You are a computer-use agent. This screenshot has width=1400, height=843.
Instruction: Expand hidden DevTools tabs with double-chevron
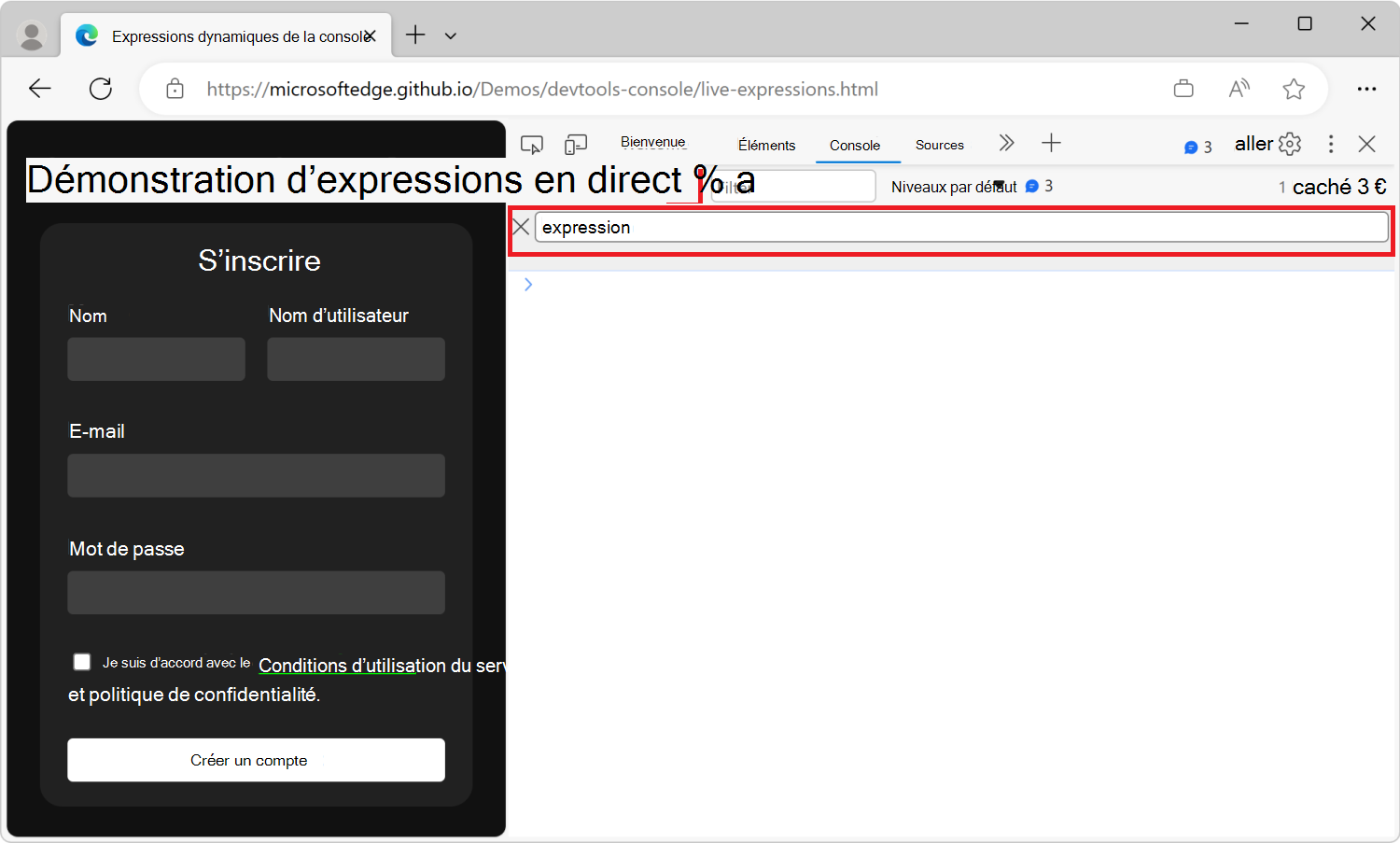[x=1006, y=143]
